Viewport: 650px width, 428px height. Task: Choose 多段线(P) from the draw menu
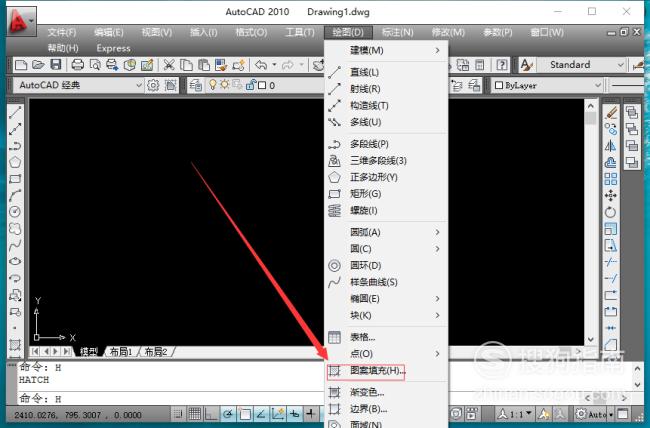click(x=386, y=144)
